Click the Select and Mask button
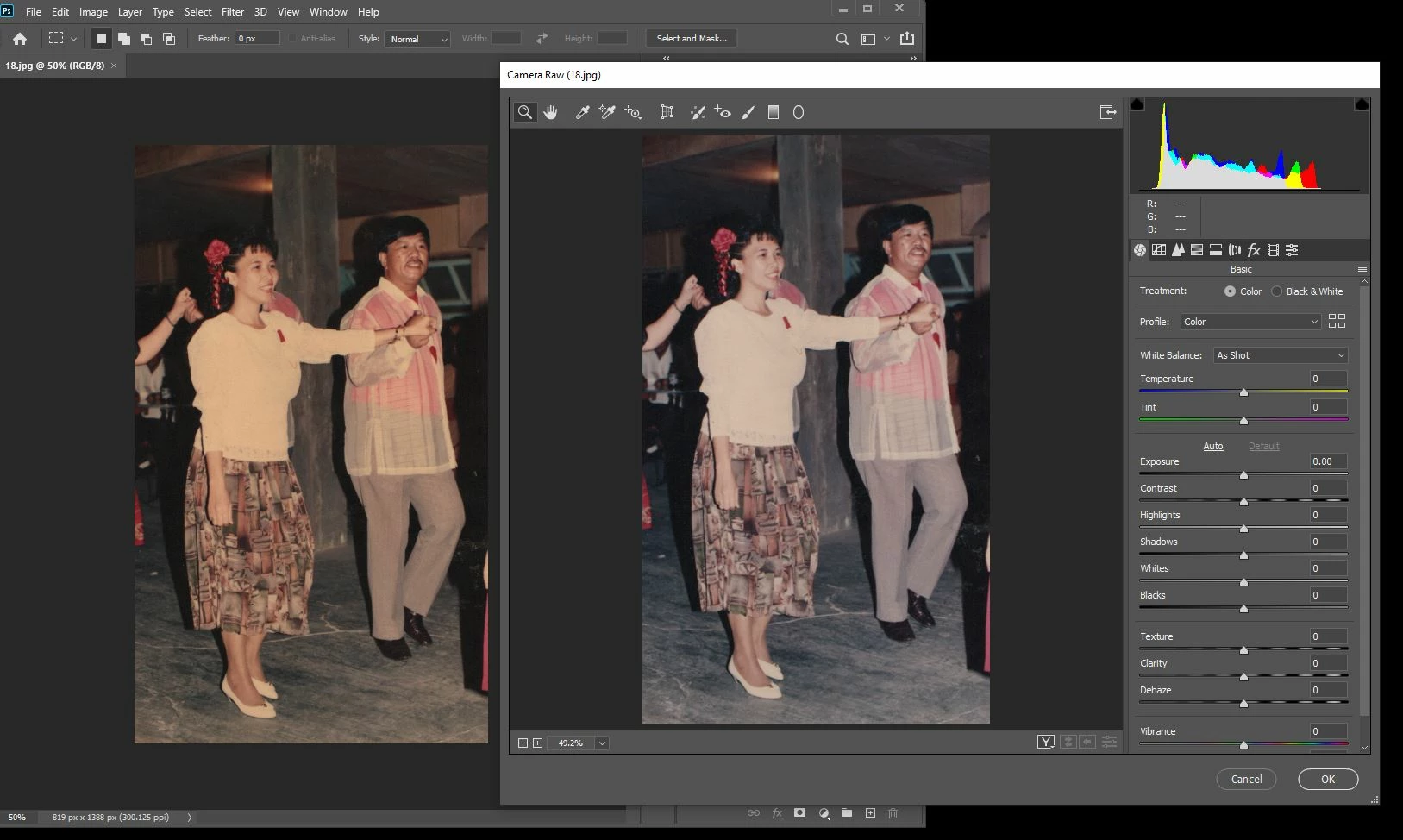1403x840 pixels. coord(692,39)
